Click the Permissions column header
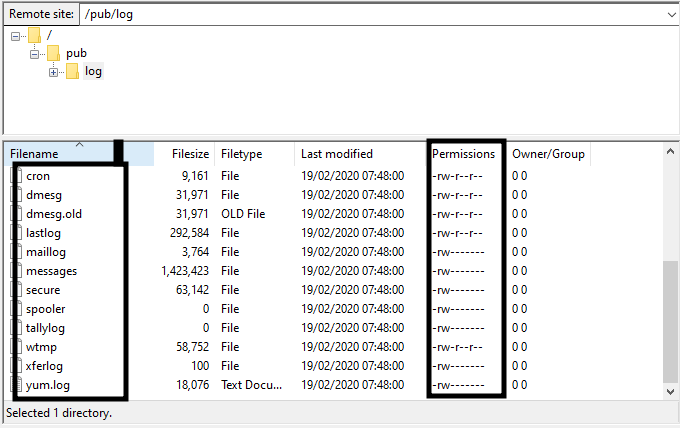 coord(463,154)
